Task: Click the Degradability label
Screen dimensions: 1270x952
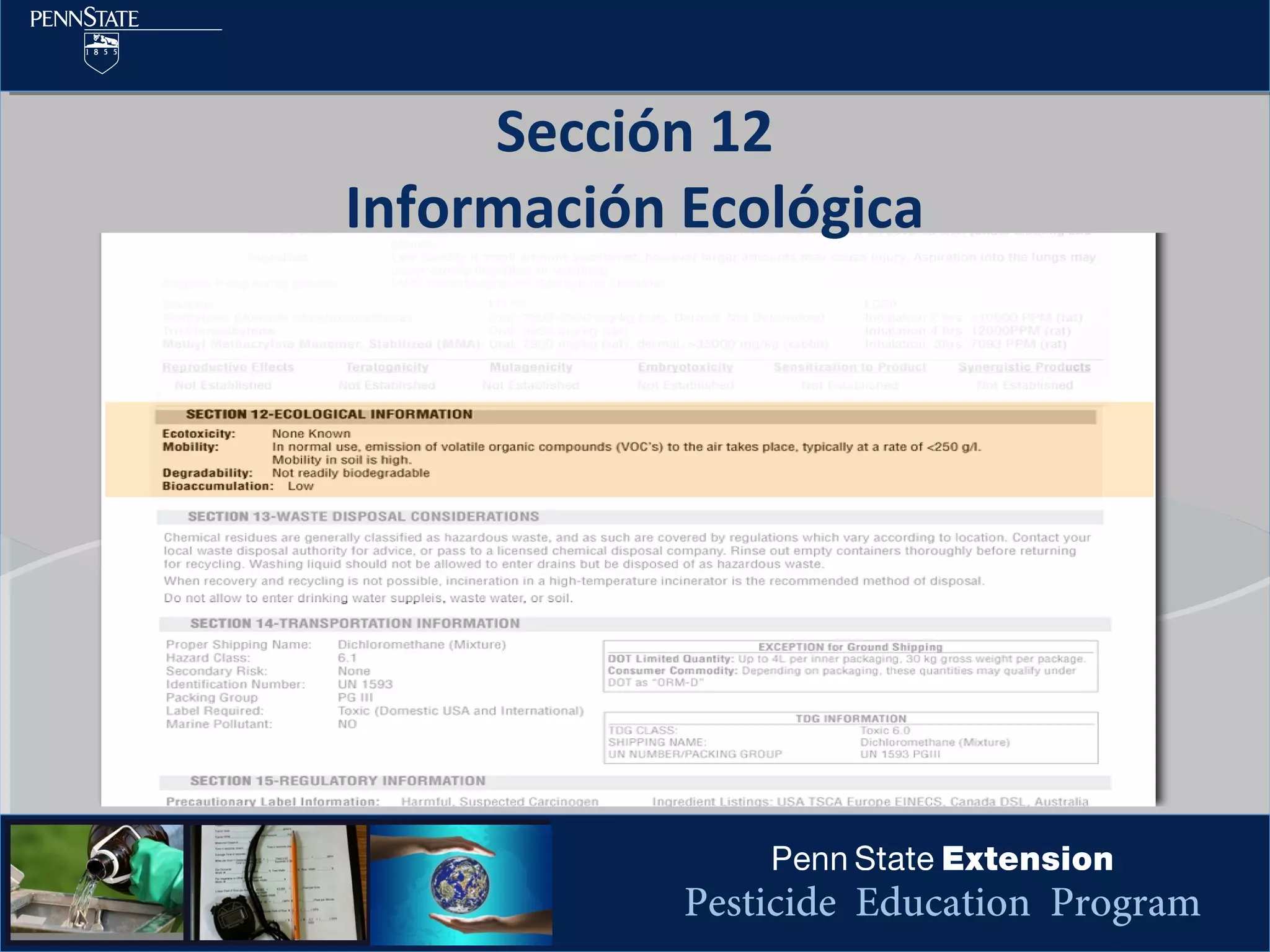Action: pyautogui.click(x=207, y=473)
